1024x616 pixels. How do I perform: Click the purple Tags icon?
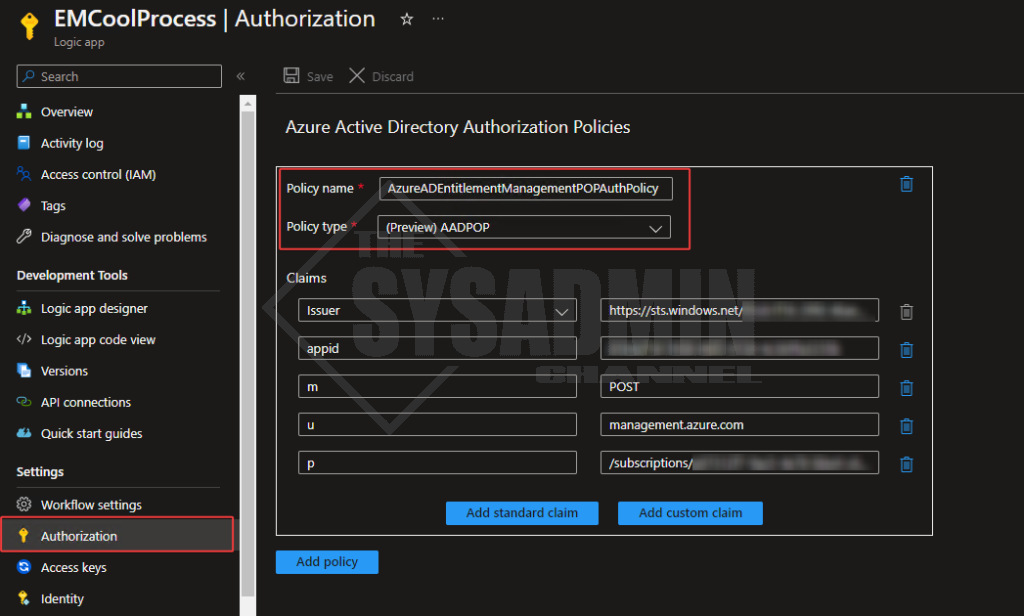[24, 205]
